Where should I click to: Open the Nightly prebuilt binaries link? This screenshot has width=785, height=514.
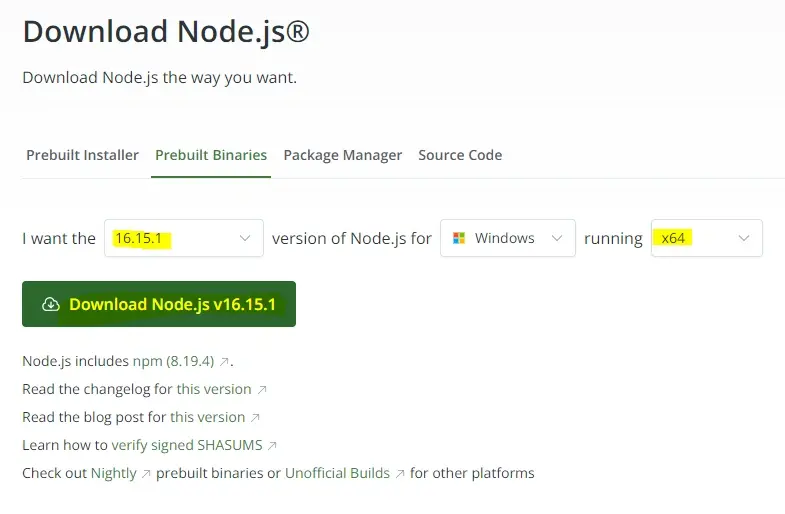[x=114, y=473]
